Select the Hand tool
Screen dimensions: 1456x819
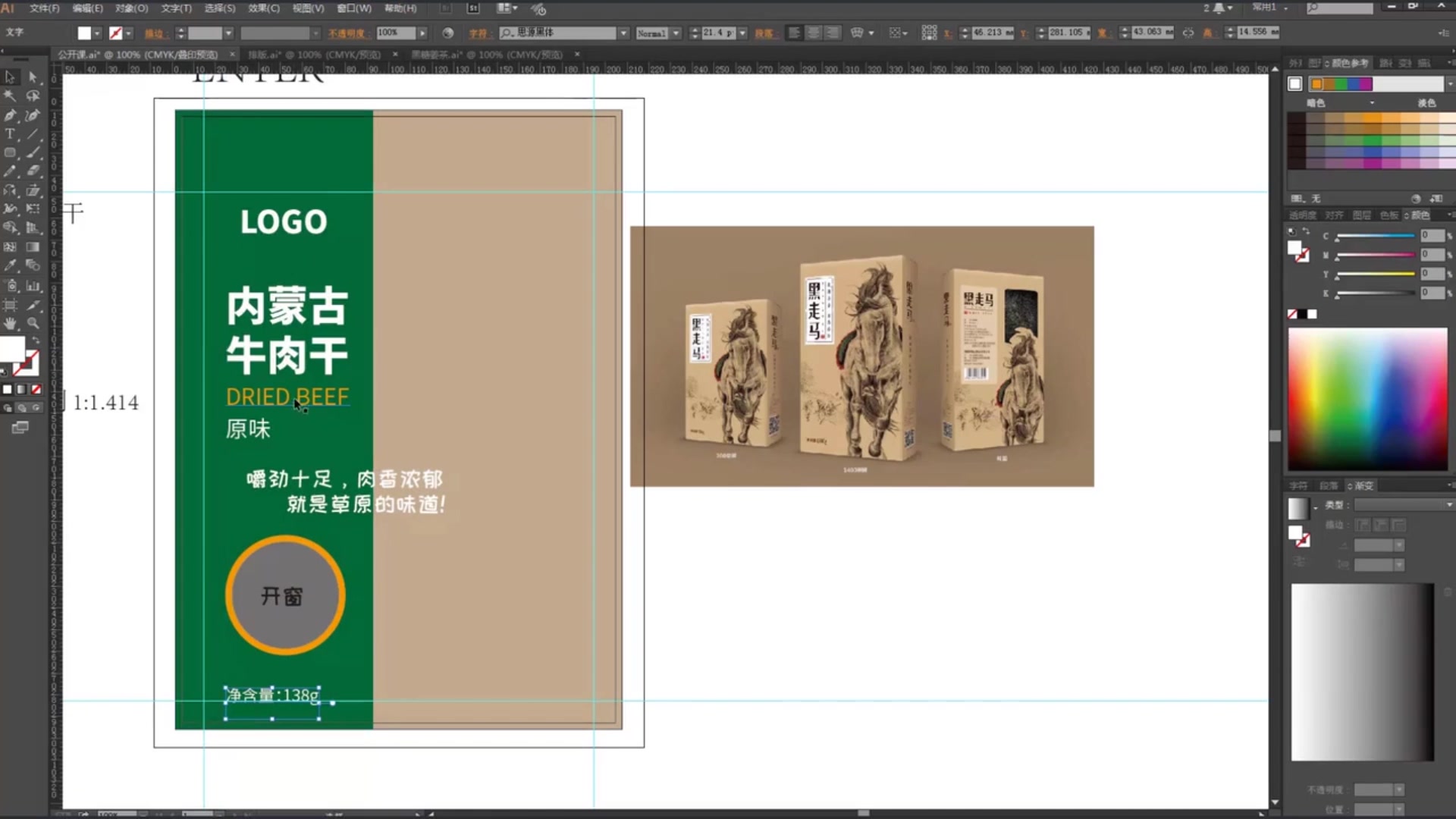[10, 324]
